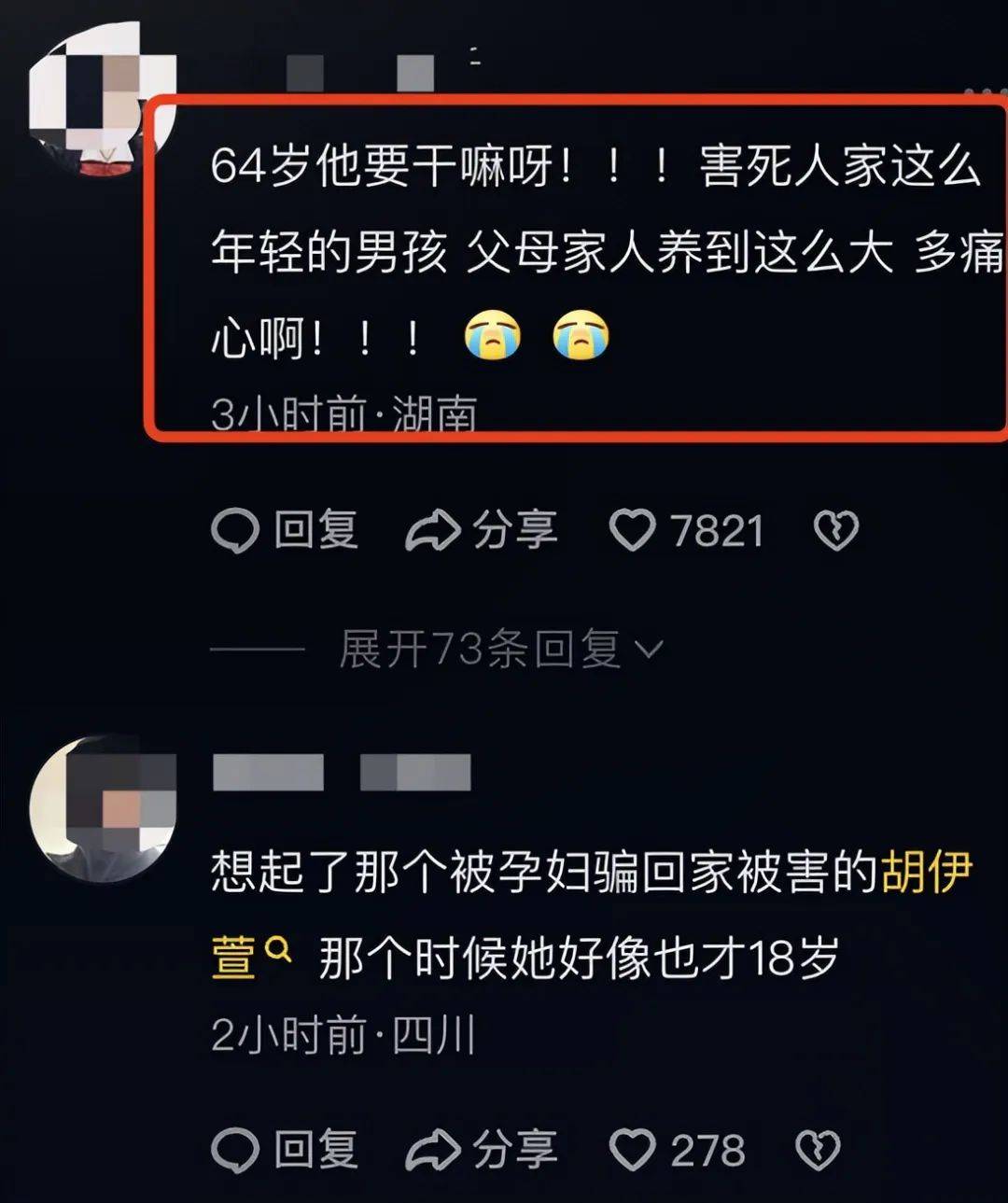Click reply bubble icon on Hunan comment
Screen dimensions: 1008x1203
point(234,531)
